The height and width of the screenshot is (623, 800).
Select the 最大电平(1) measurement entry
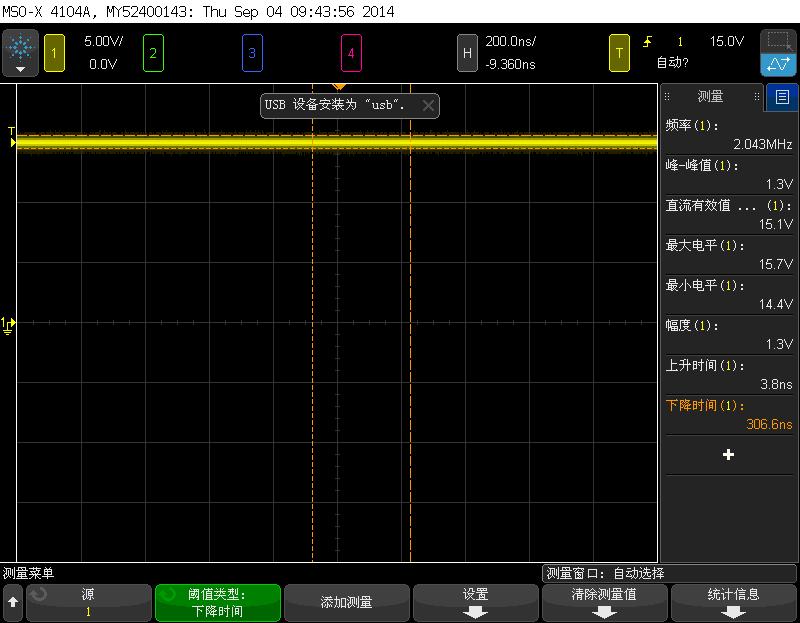729,255
